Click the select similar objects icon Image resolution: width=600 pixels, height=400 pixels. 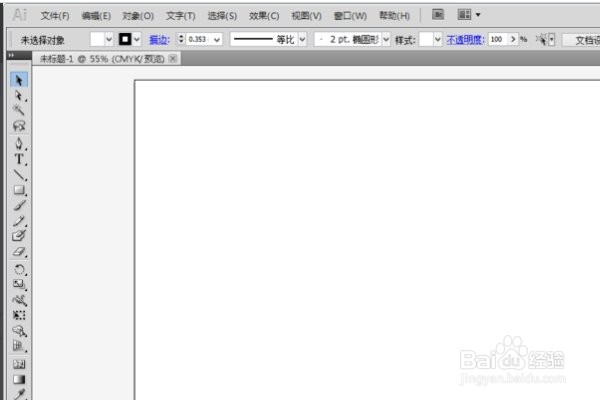(541, 39)
